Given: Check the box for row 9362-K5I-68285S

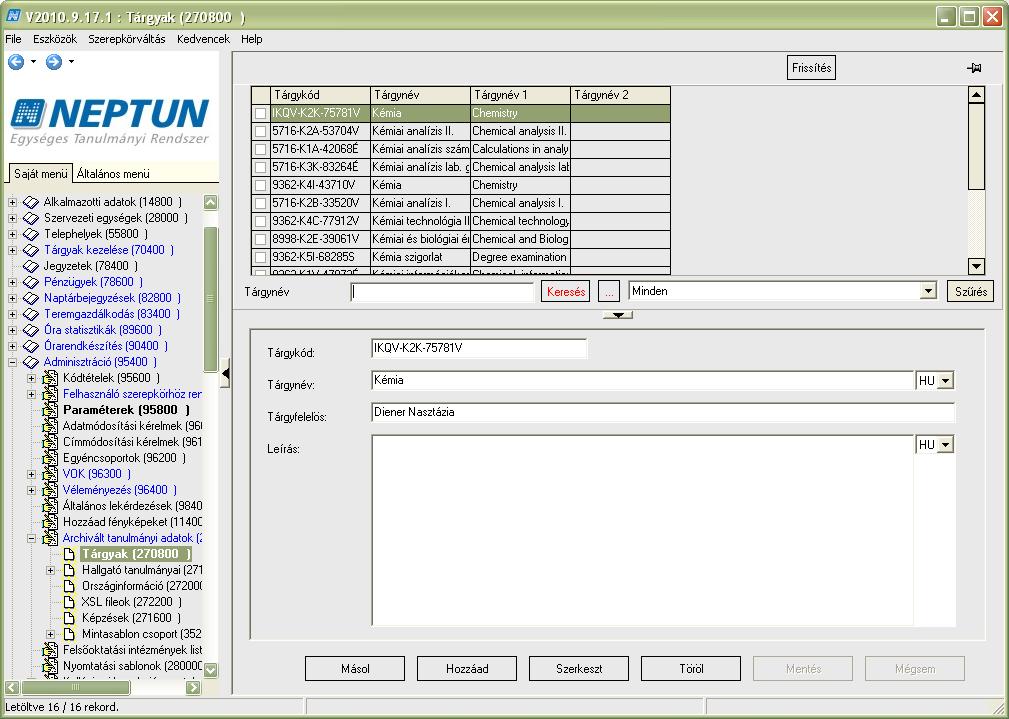Looking at the screenshot, I should 260,257.
